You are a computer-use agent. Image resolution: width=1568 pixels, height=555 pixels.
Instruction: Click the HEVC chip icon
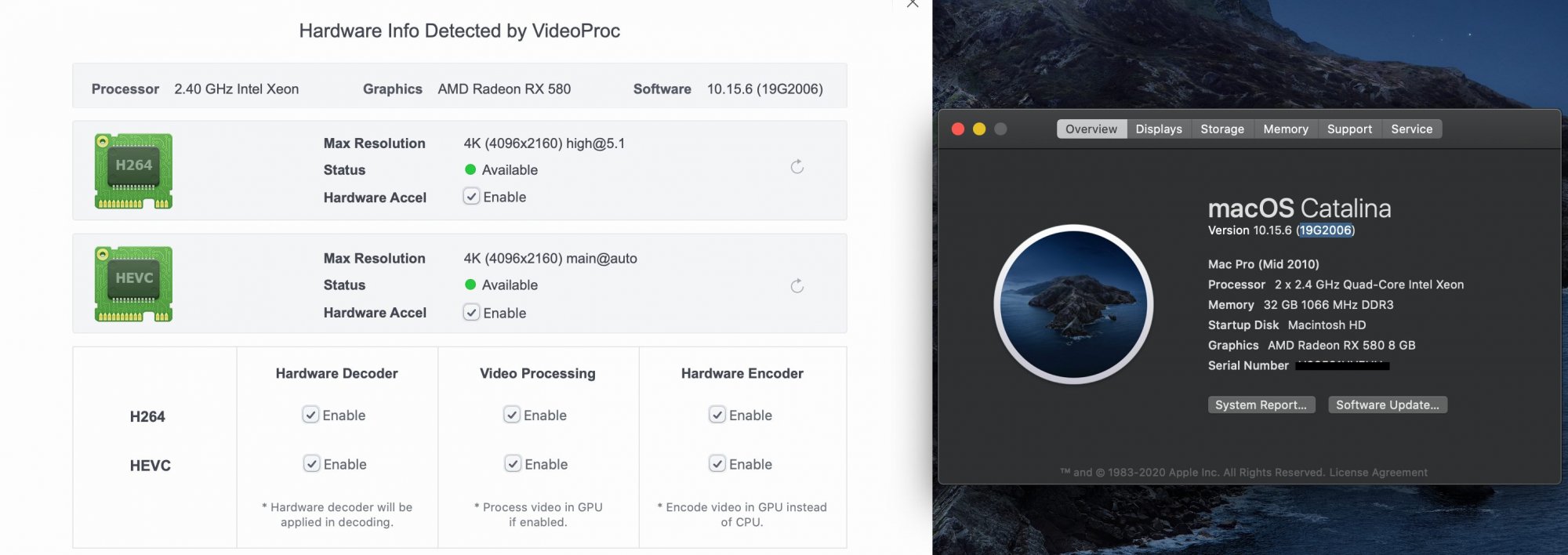pos(133,284)
